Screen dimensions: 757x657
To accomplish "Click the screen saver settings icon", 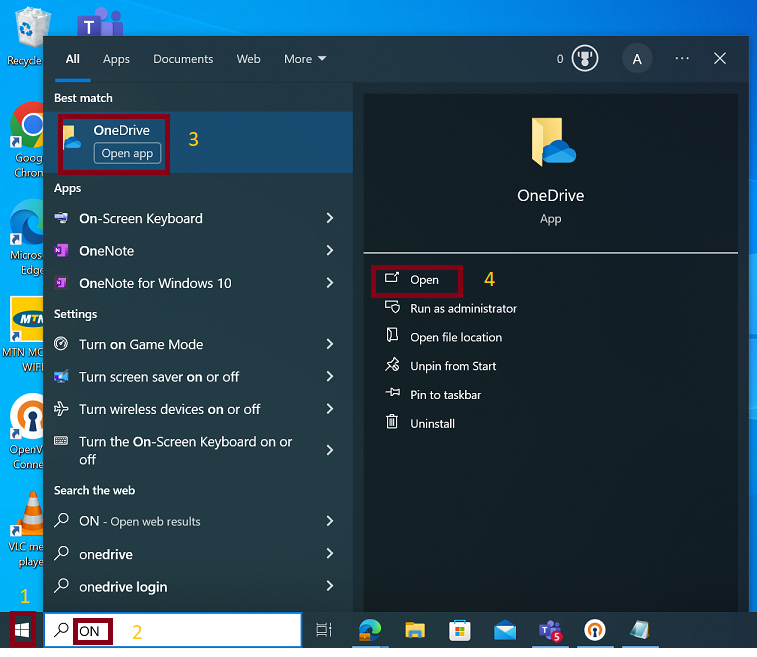I will 61,376.
